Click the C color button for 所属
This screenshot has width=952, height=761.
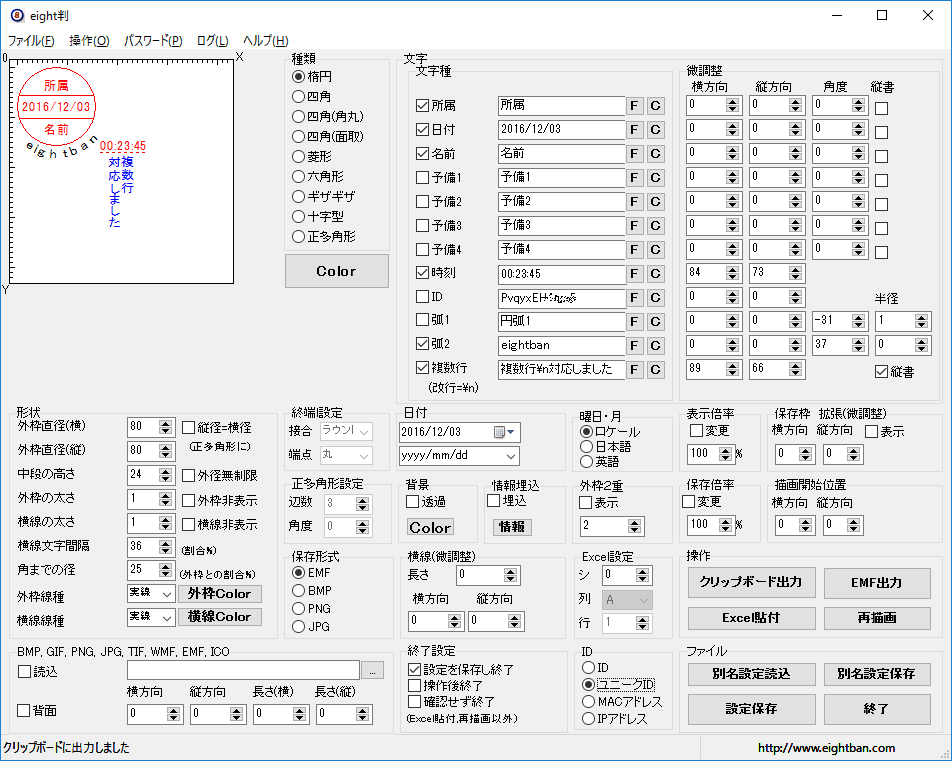[x=655, y=106]
